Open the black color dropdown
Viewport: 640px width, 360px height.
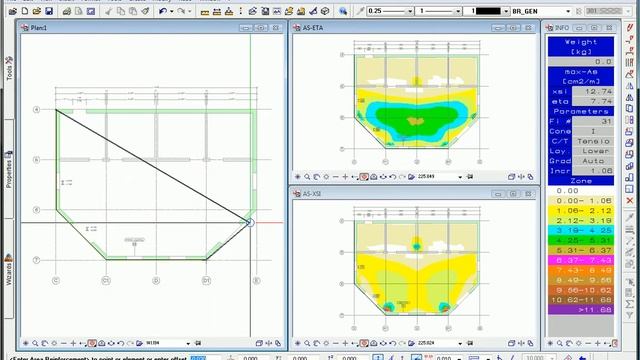[x=506, y=11]
